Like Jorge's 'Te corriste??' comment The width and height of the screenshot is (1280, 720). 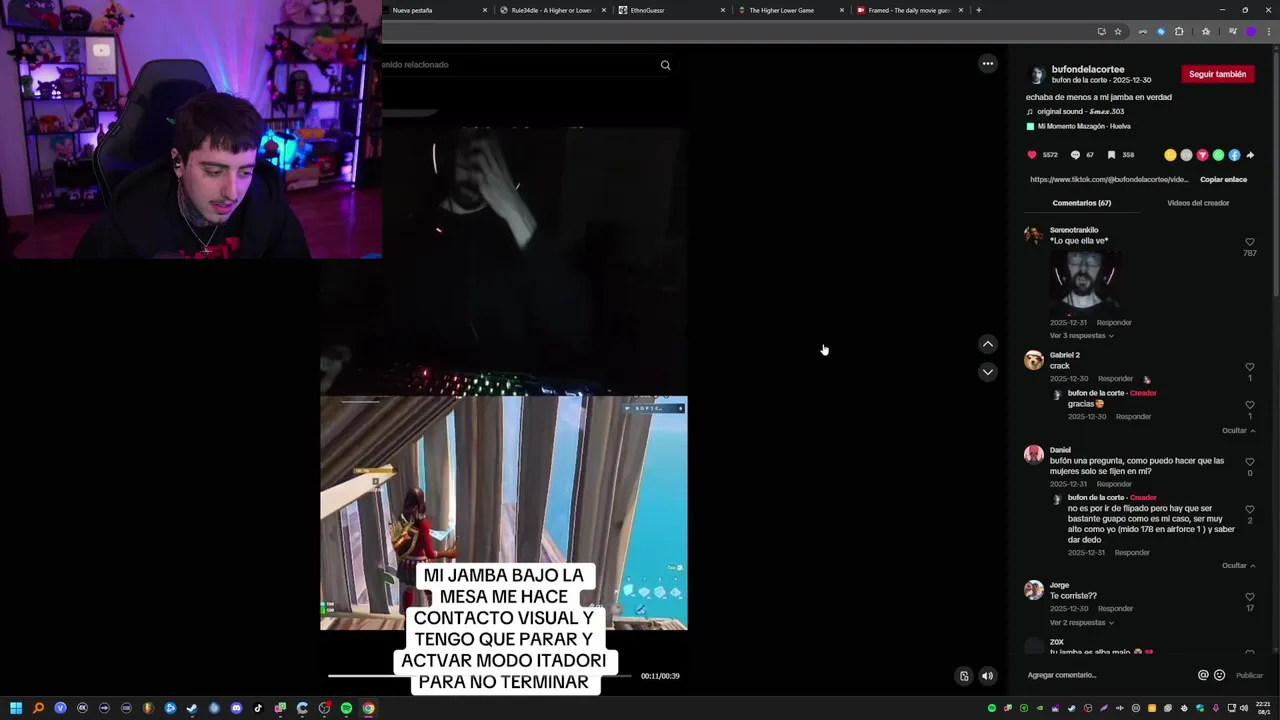click(1250, 597)
